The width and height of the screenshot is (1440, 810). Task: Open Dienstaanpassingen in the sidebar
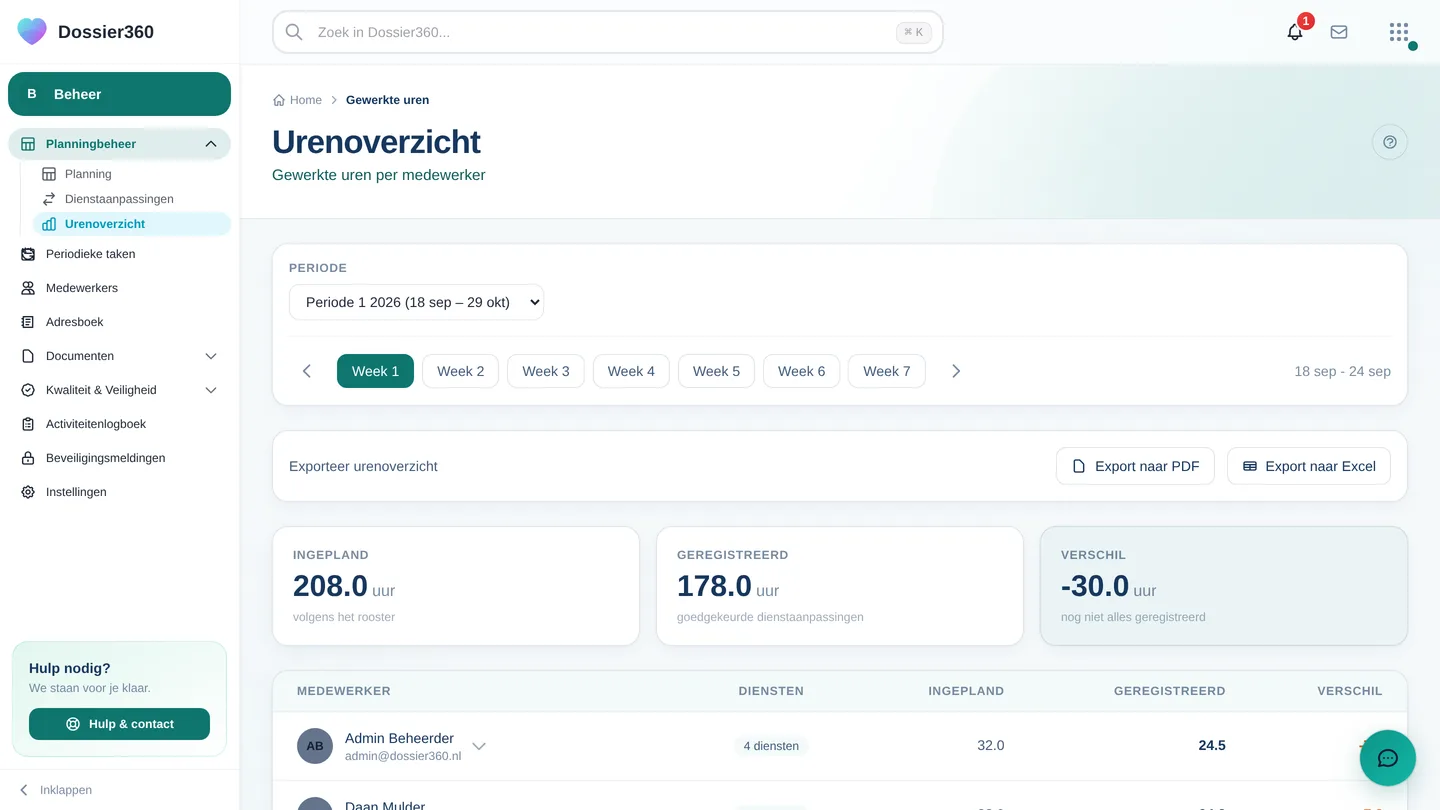132,199
